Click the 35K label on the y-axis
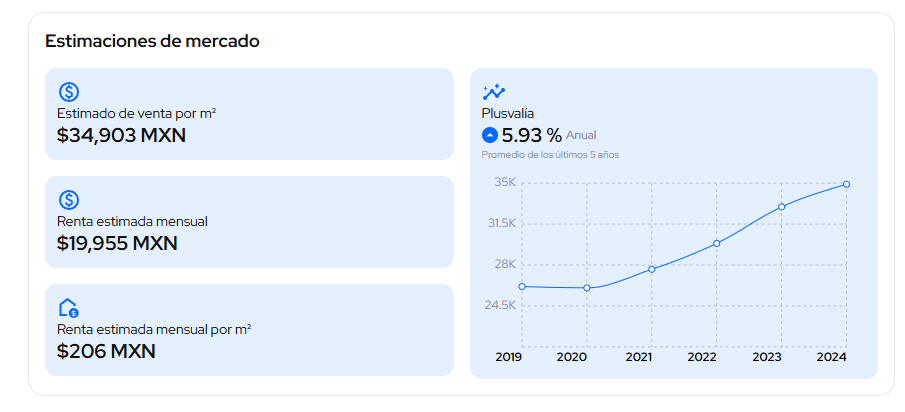The width and height of the screenshot is (905, 412). [505, 182]
